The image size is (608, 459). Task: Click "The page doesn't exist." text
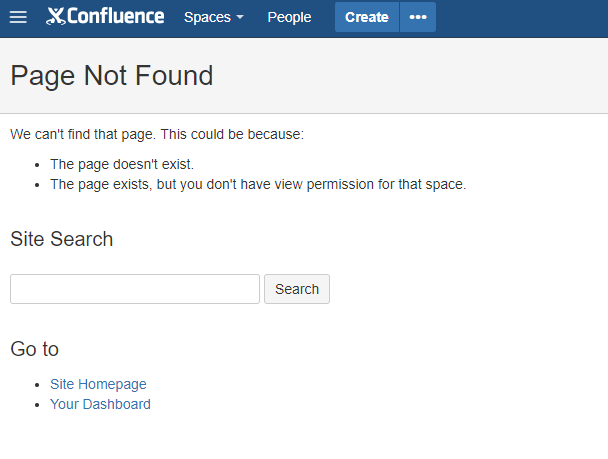(x=122, y=164)
